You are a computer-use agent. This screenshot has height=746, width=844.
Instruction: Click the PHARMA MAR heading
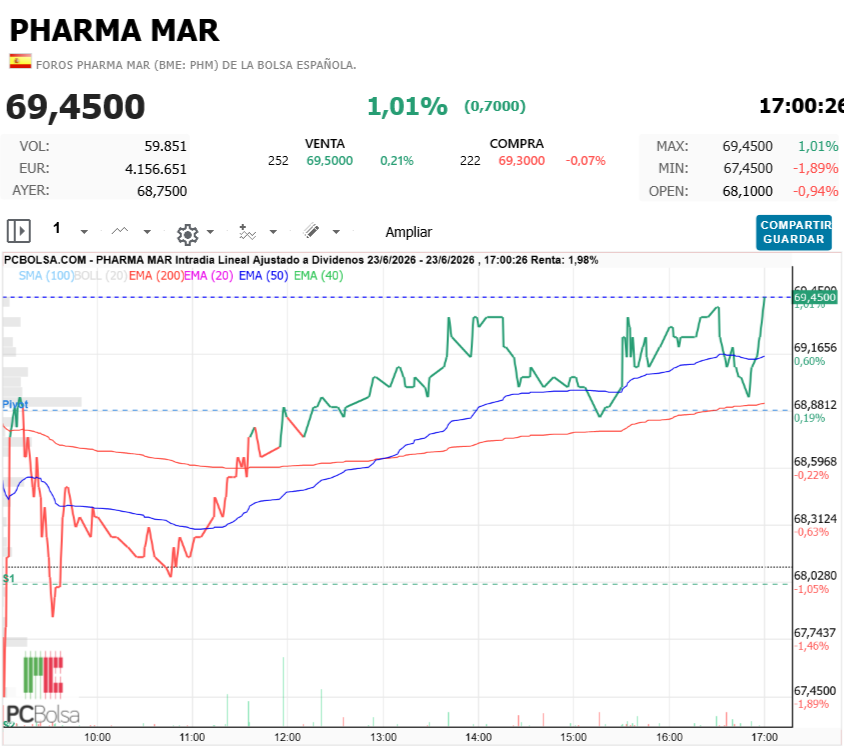click(x=115, y=30)
